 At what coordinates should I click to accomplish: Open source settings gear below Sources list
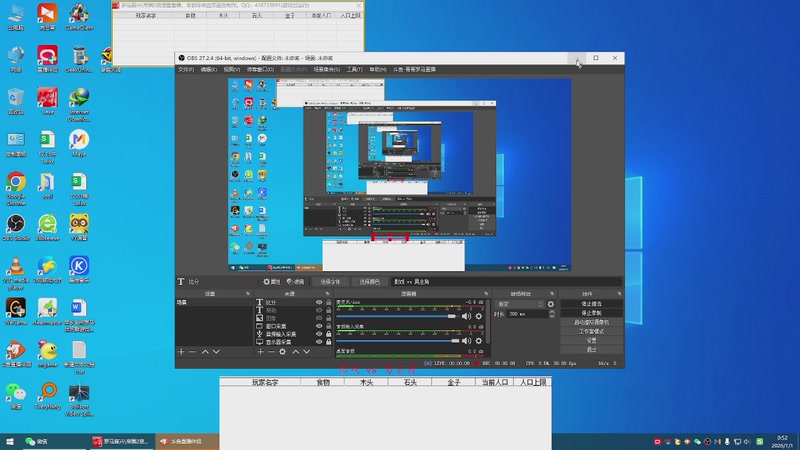pyautogui.click(x=283, y=352)
